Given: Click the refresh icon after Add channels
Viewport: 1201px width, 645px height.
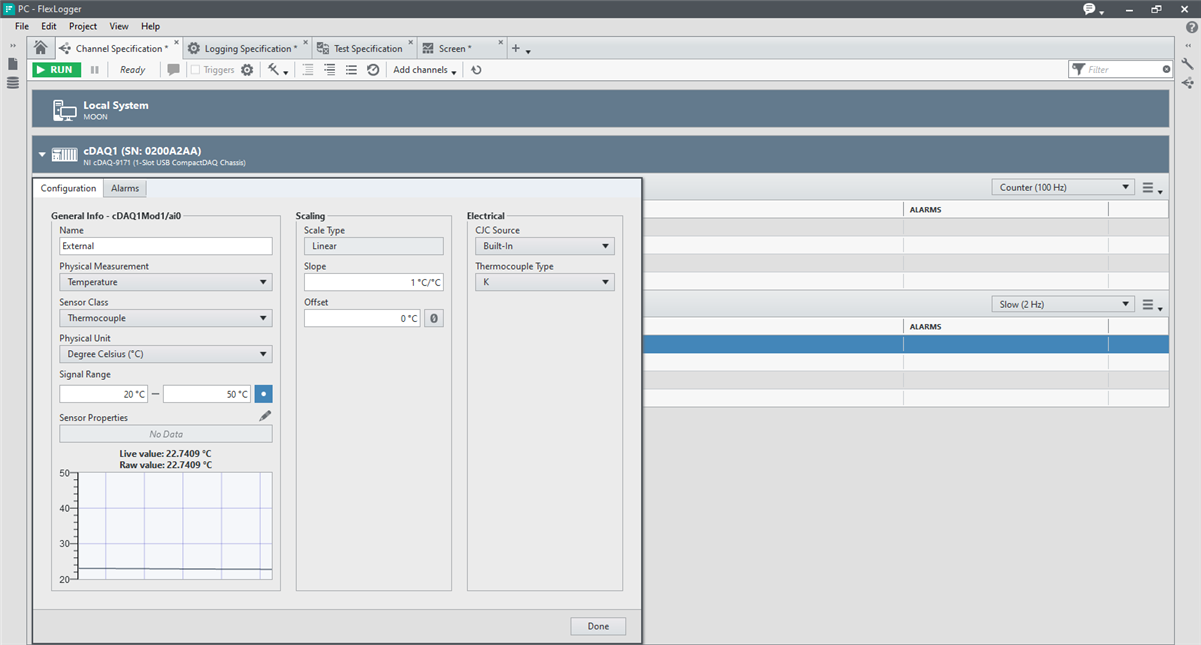Looking at the screenshot, I should click(x=476, y=70).
